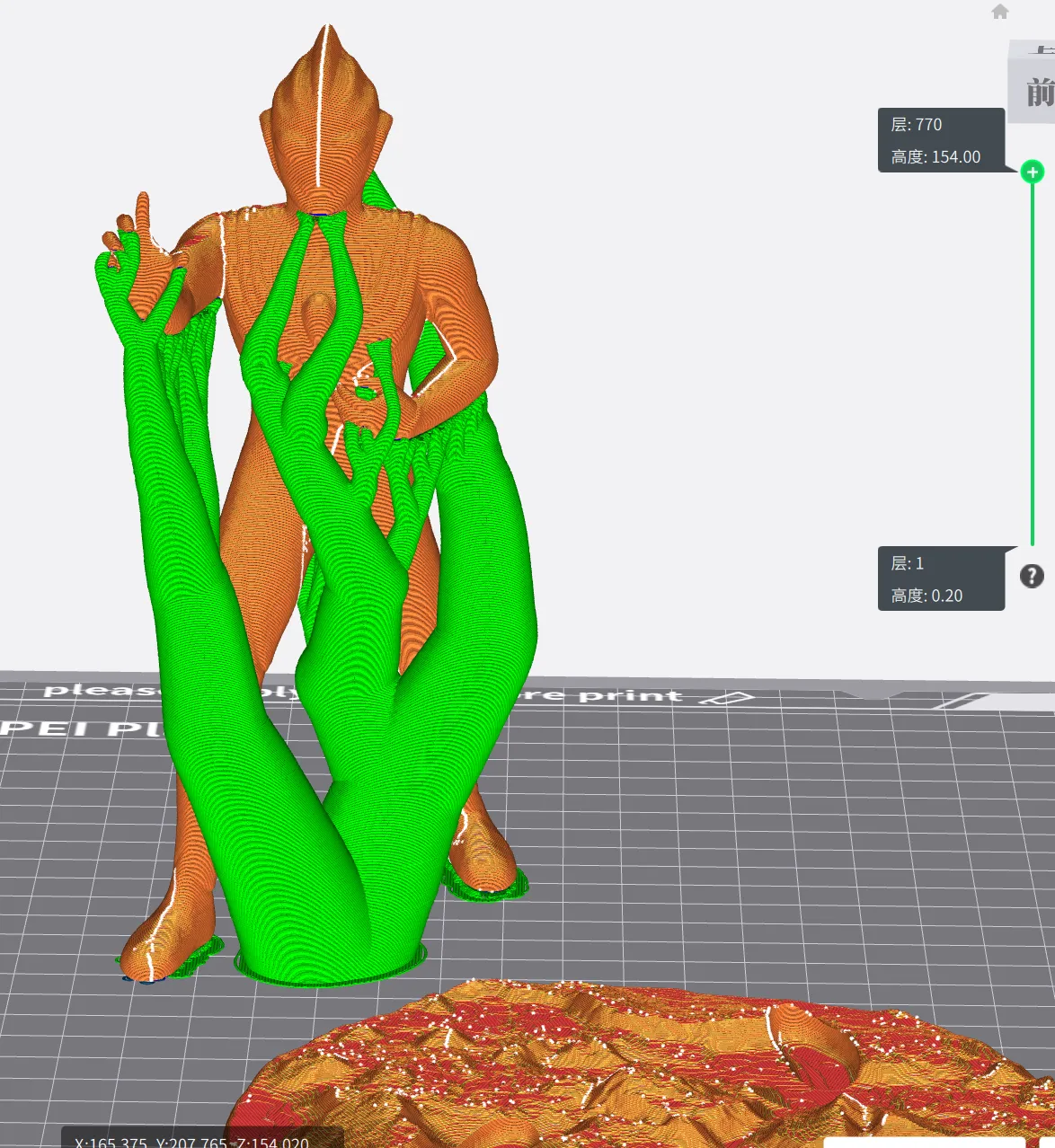Viewport: 1055px width, 1148px height.
Task: Click the "高度: 0.20" height label
Action: point(926,596)
